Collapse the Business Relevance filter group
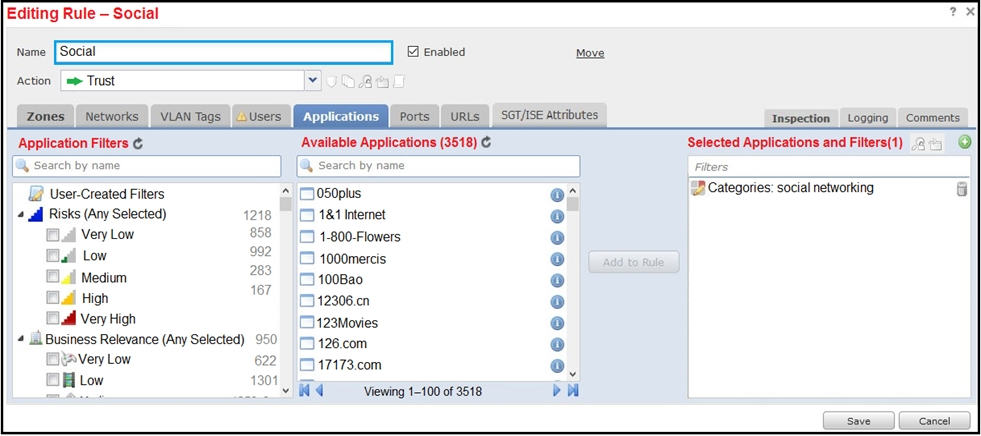Screen dimensions: 981x436 [22, 339]
